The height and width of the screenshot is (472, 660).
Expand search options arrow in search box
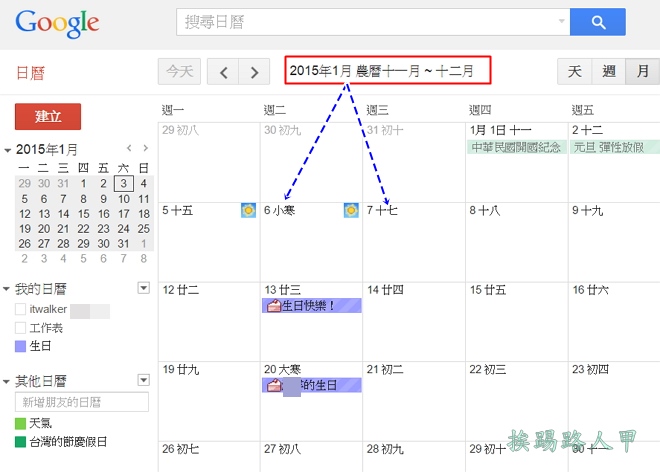point(561,22)
